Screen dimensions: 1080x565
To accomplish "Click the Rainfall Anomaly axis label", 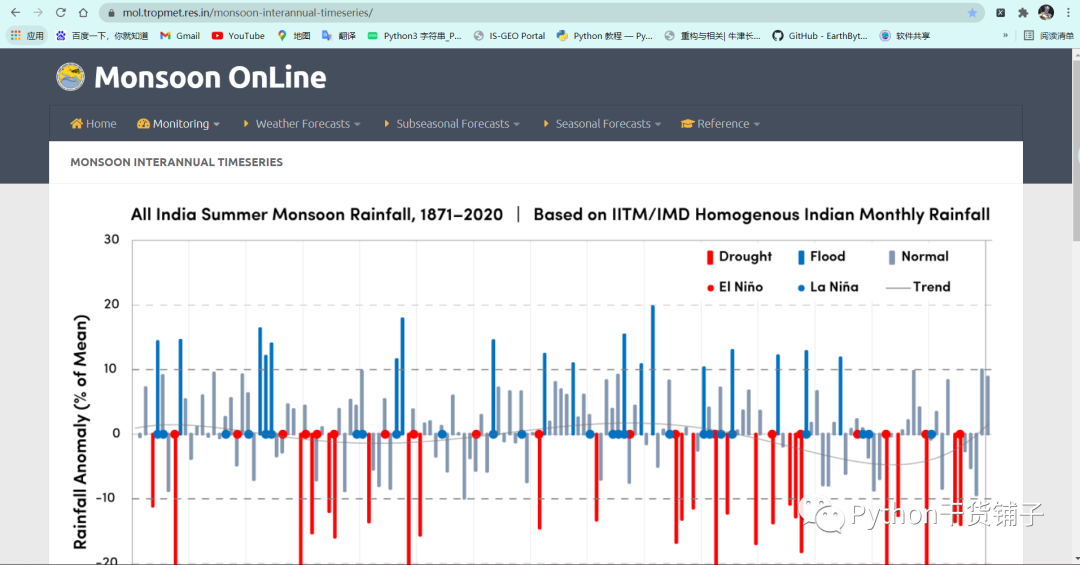I will click(81, 431).
